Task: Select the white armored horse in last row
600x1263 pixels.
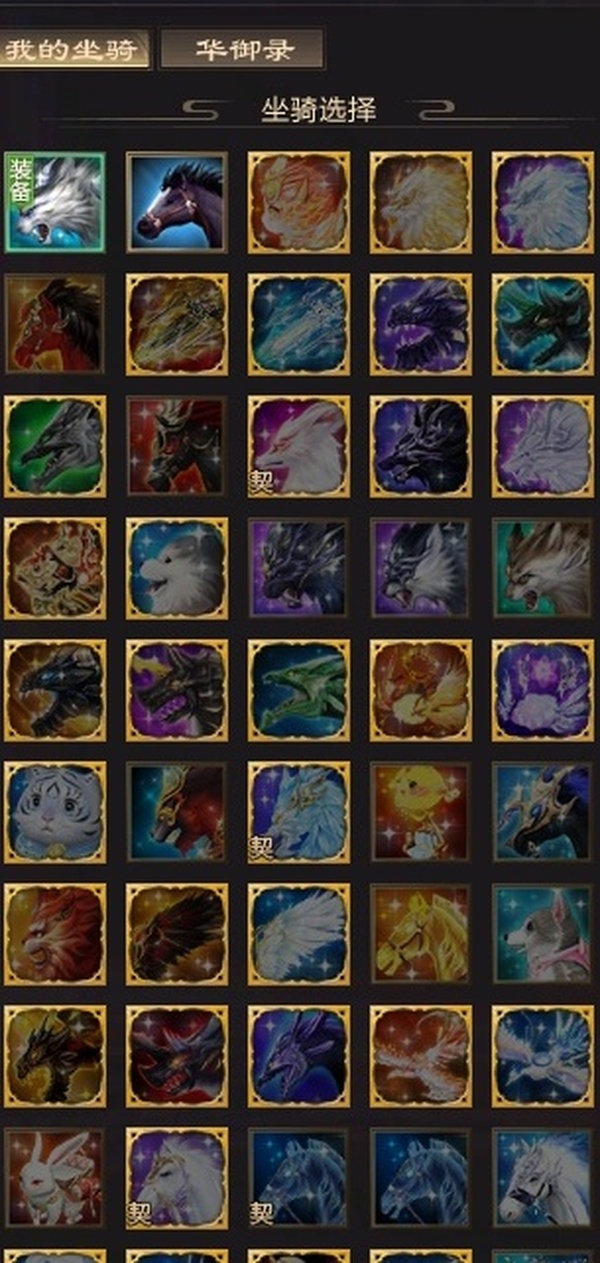Action: coord(543,1178)
